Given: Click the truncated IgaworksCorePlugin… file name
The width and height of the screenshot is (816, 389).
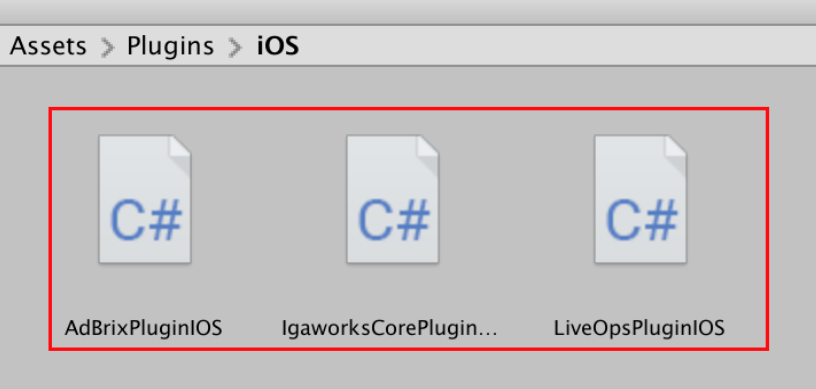Looking at the screenshot, I should 389,328.
